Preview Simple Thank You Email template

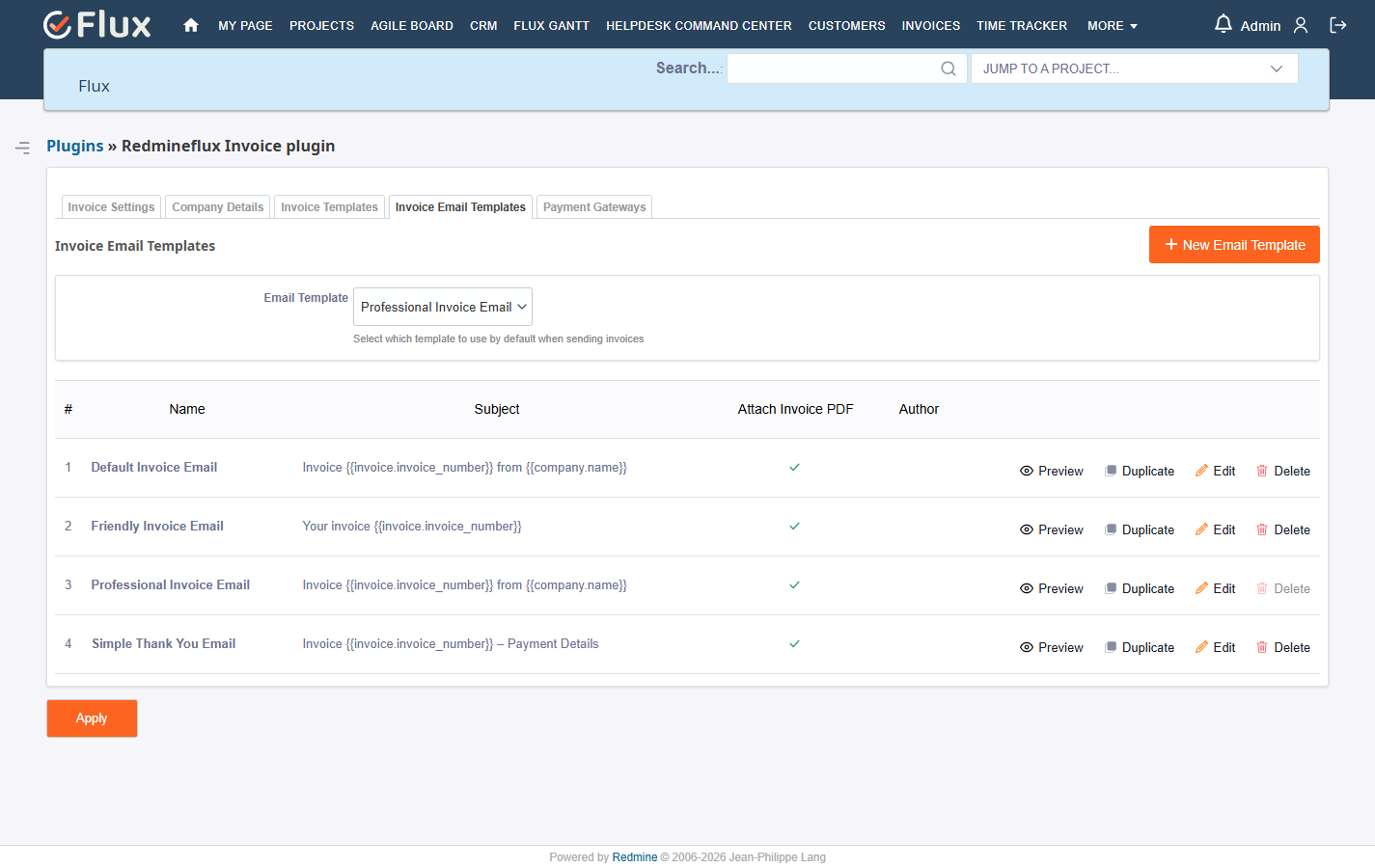point(1052,647)
